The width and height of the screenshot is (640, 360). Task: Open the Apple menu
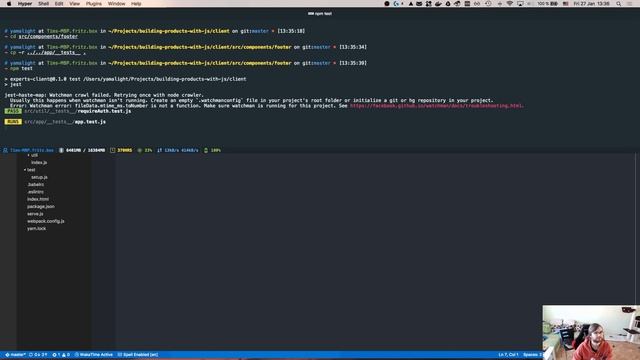[x=9, y=4]
